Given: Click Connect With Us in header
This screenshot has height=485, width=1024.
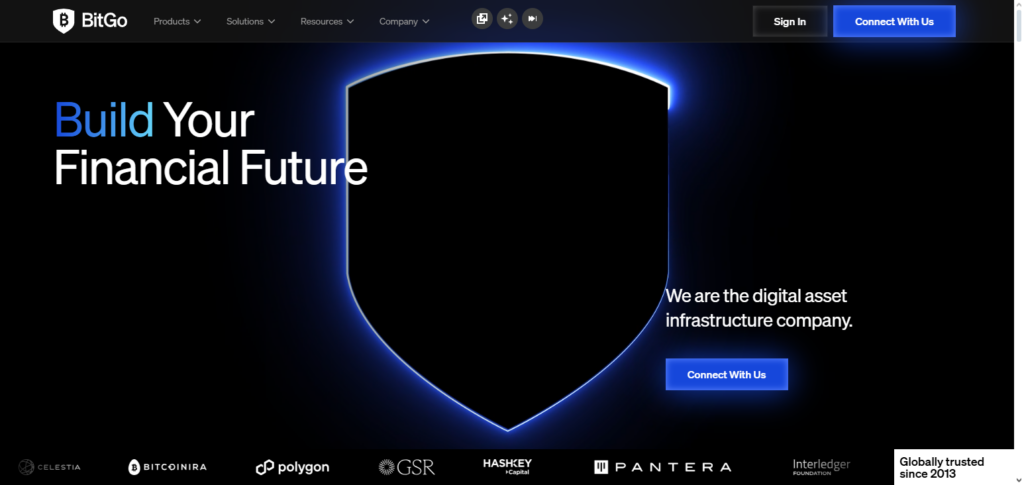Looking at the screenshot, I should 893,21.
